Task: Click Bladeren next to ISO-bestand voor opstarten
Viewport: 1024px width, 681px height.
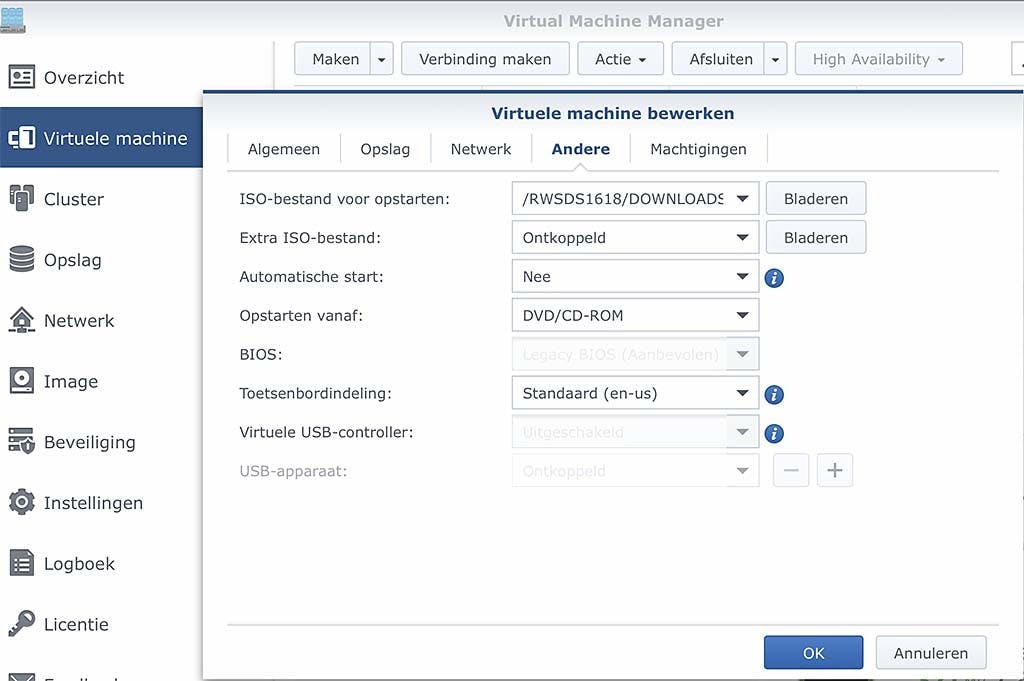Action: point(815,198)
